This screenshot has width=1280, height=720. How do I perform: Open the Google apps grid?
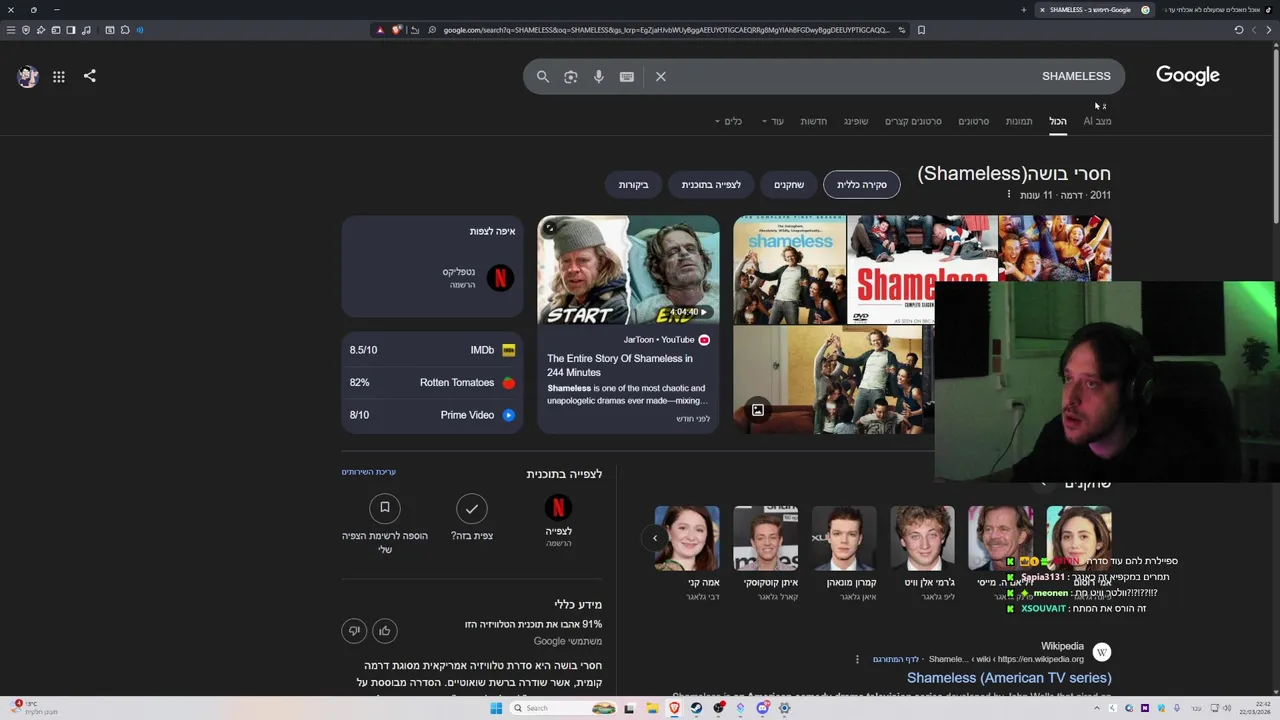59,76
